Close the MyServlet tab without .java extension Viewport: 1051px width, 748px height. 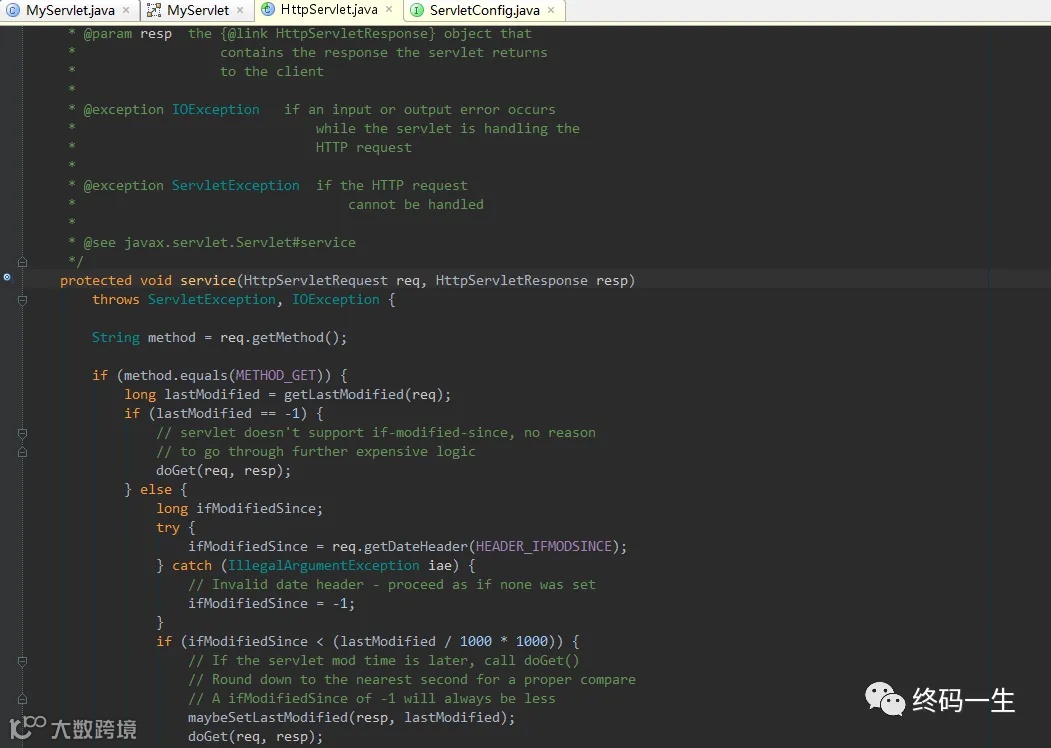(240, 10)
